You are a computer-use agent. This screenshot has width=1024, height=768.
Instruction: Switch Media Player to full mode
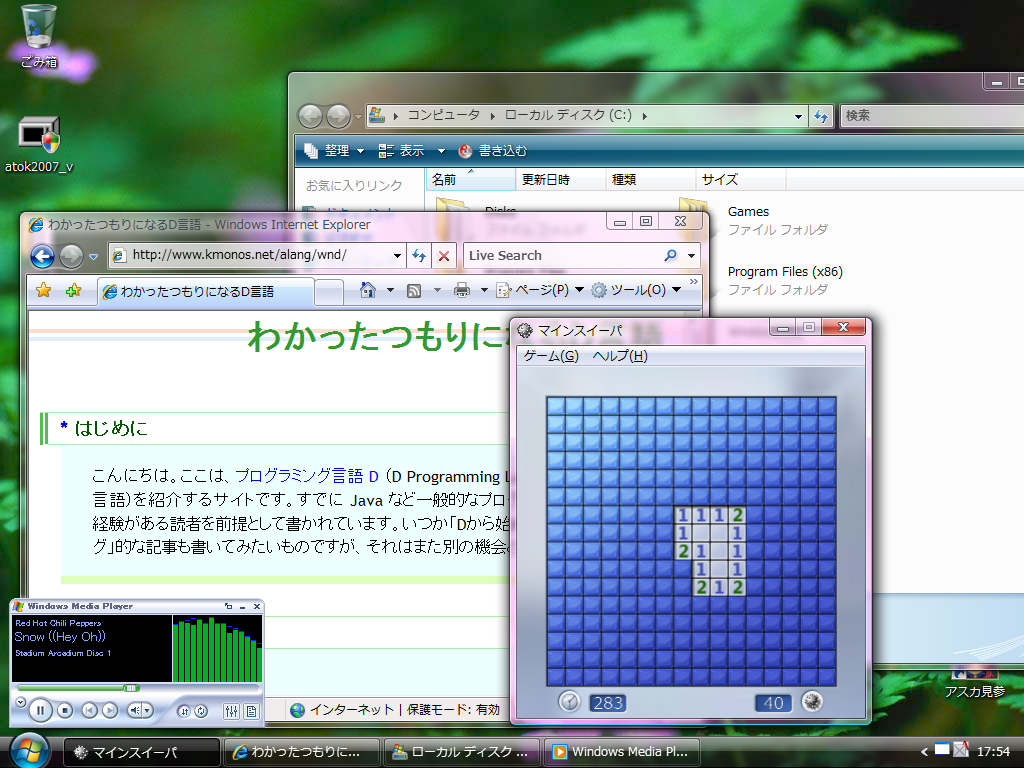coord(228,607)
